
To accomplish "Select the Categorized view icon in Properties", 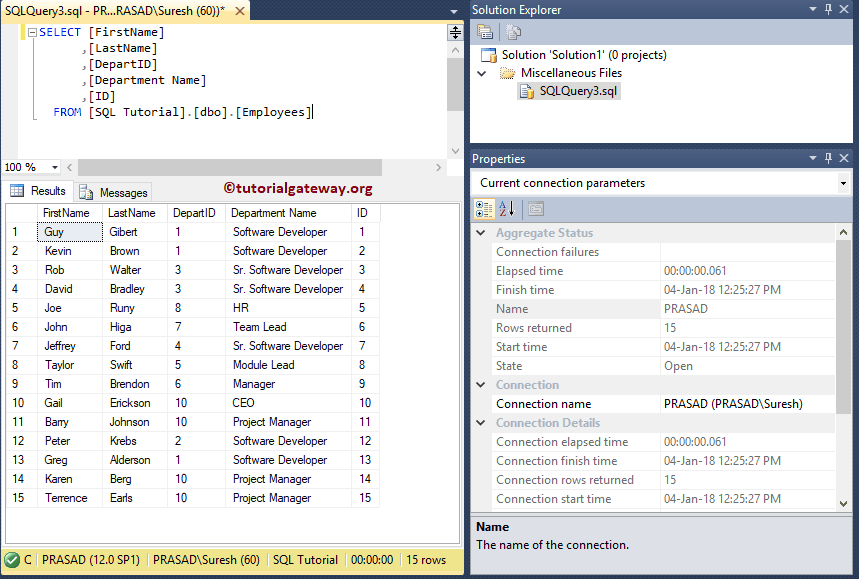I will point(485,208).
